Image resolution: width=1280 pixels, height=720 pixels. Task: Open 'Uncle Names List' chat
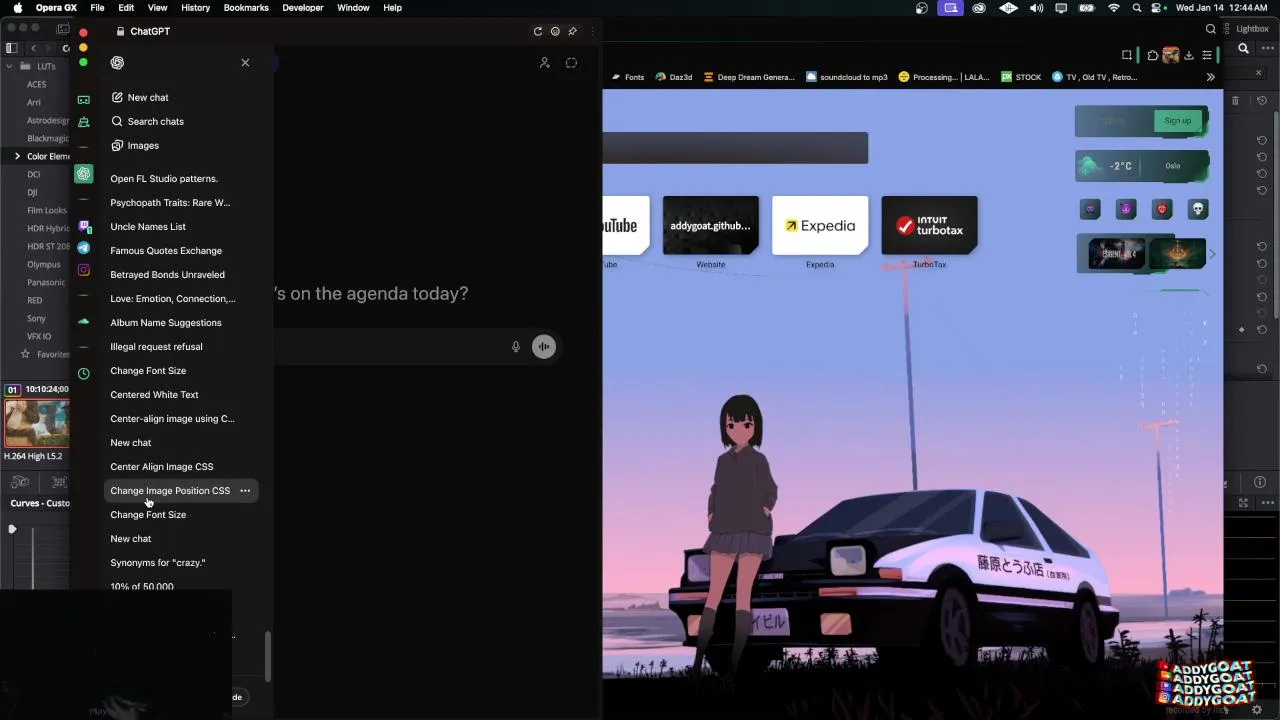point(148,227)
